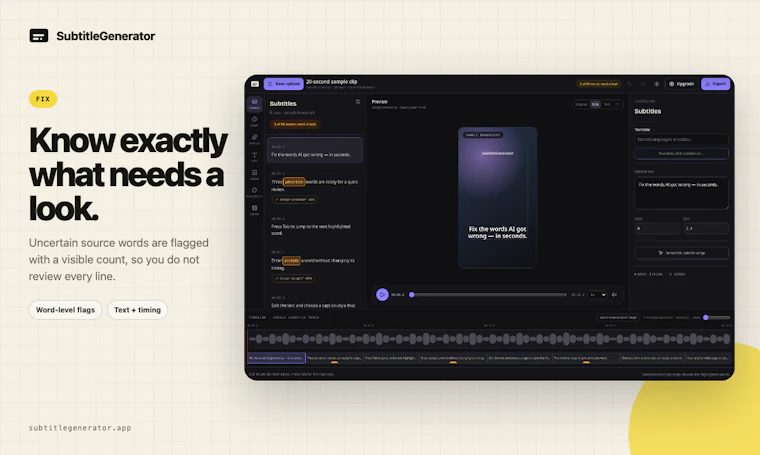Viewport: 760px width, 455px height.
Task: Click the Start time input field
Action: 657,228
